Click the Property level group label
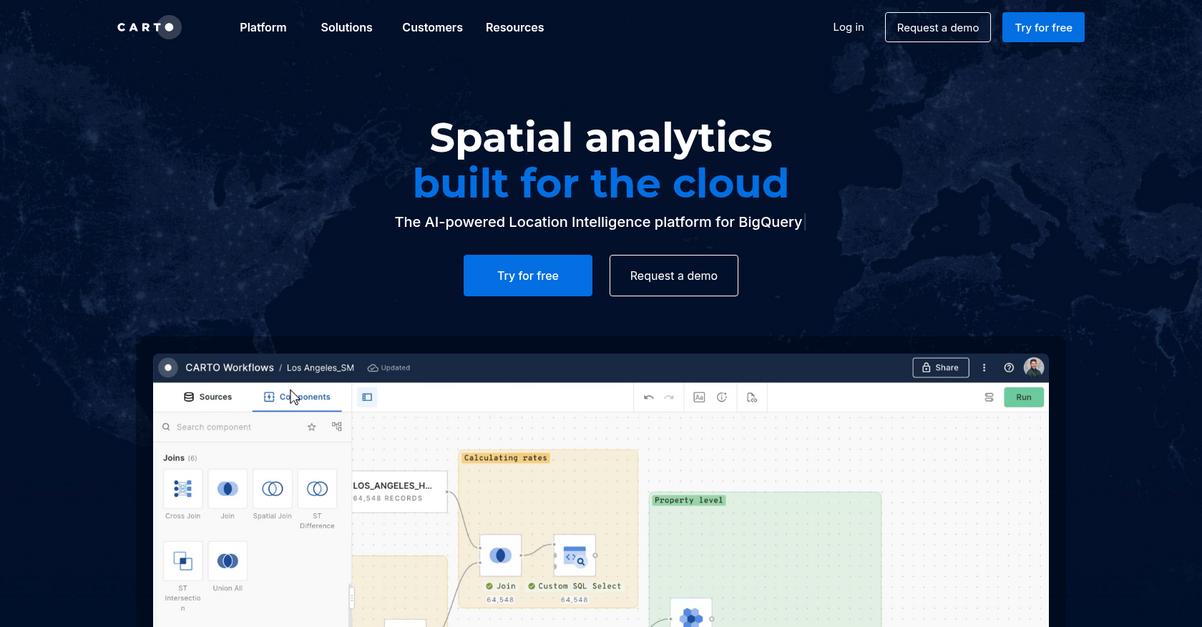 [688, 500]
